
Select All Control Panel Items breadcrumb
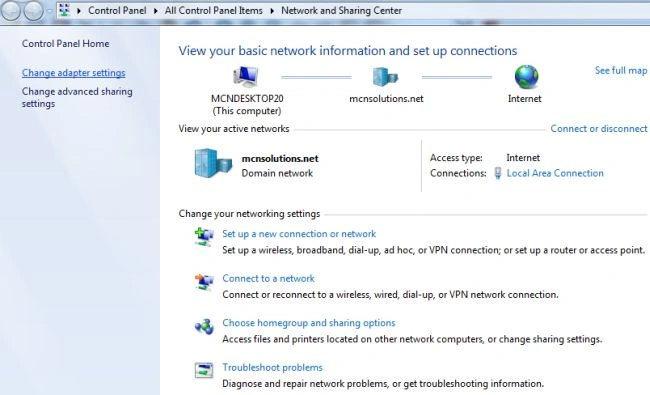213,10
